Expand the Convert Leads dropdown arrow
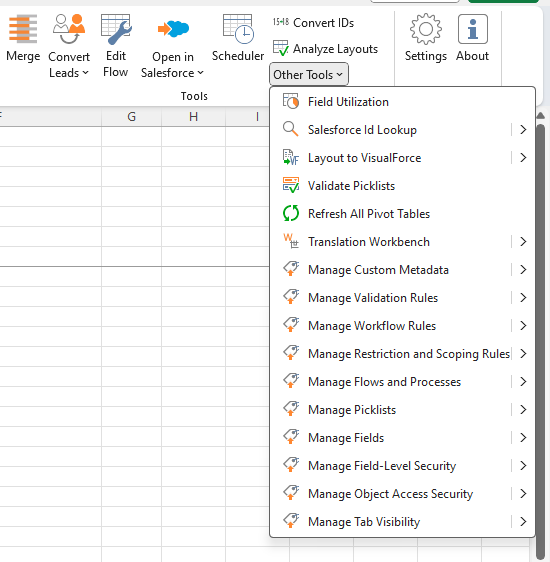550x562 pixels. tap(85, 73)
